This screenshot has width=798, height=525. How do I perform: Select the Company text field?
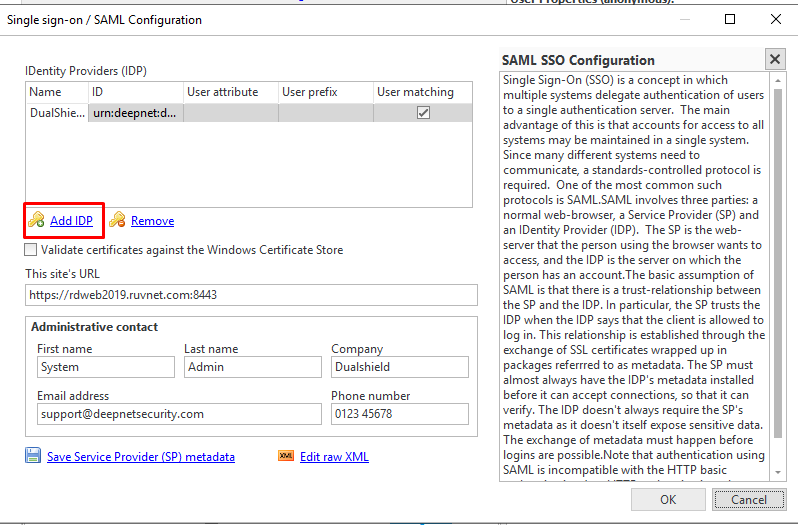[399, 368]
